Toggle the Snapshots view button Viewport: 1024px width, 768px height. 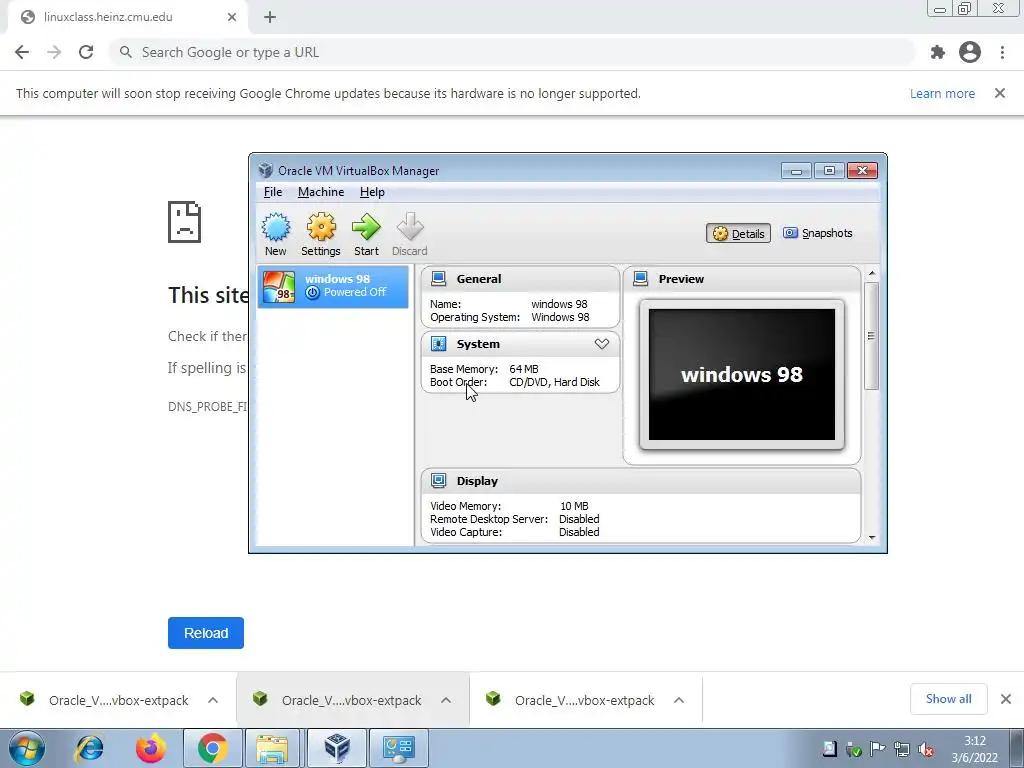[x=818, y=233]
